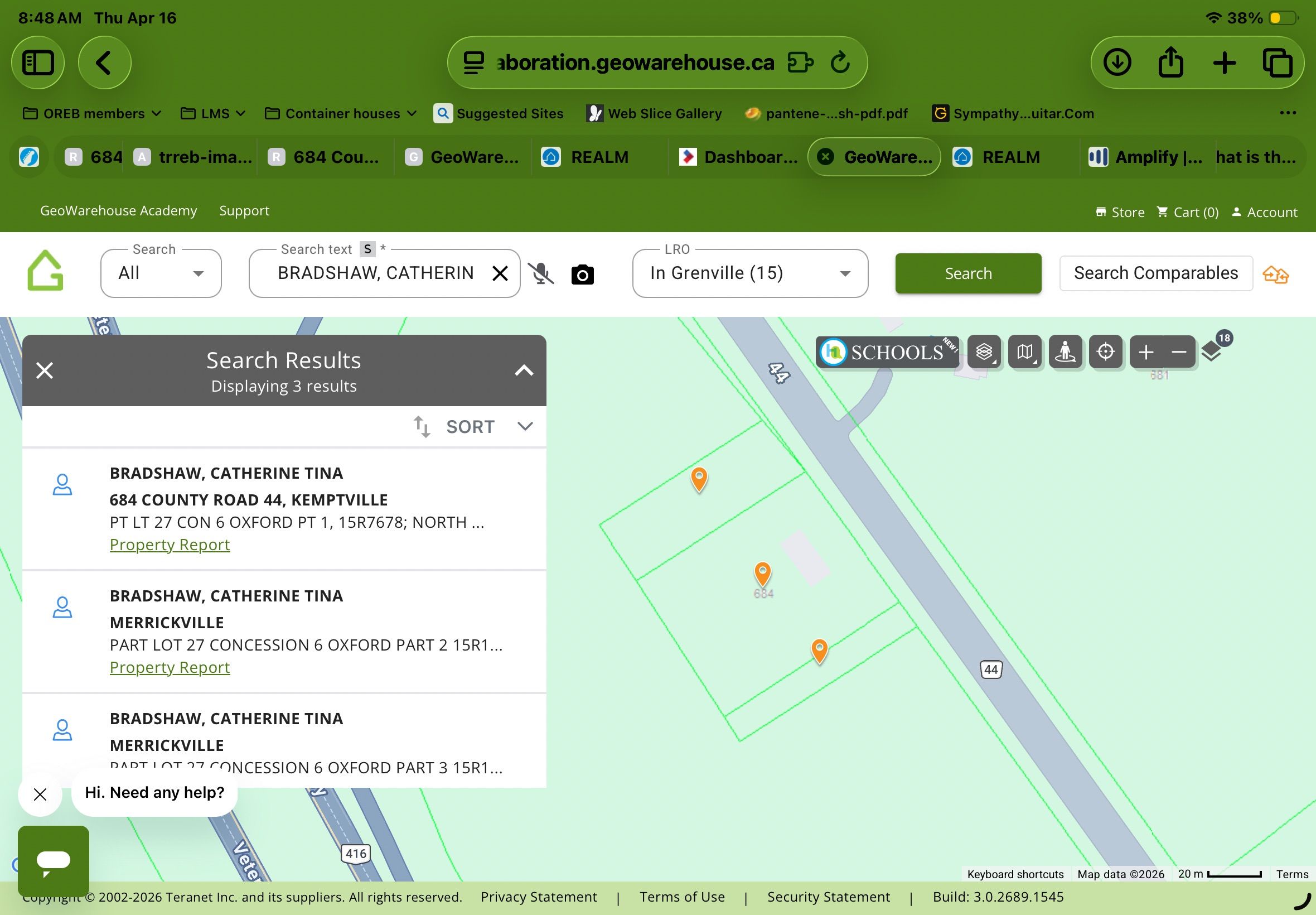Collapse the Search Results panel chevron

[524, 370]
